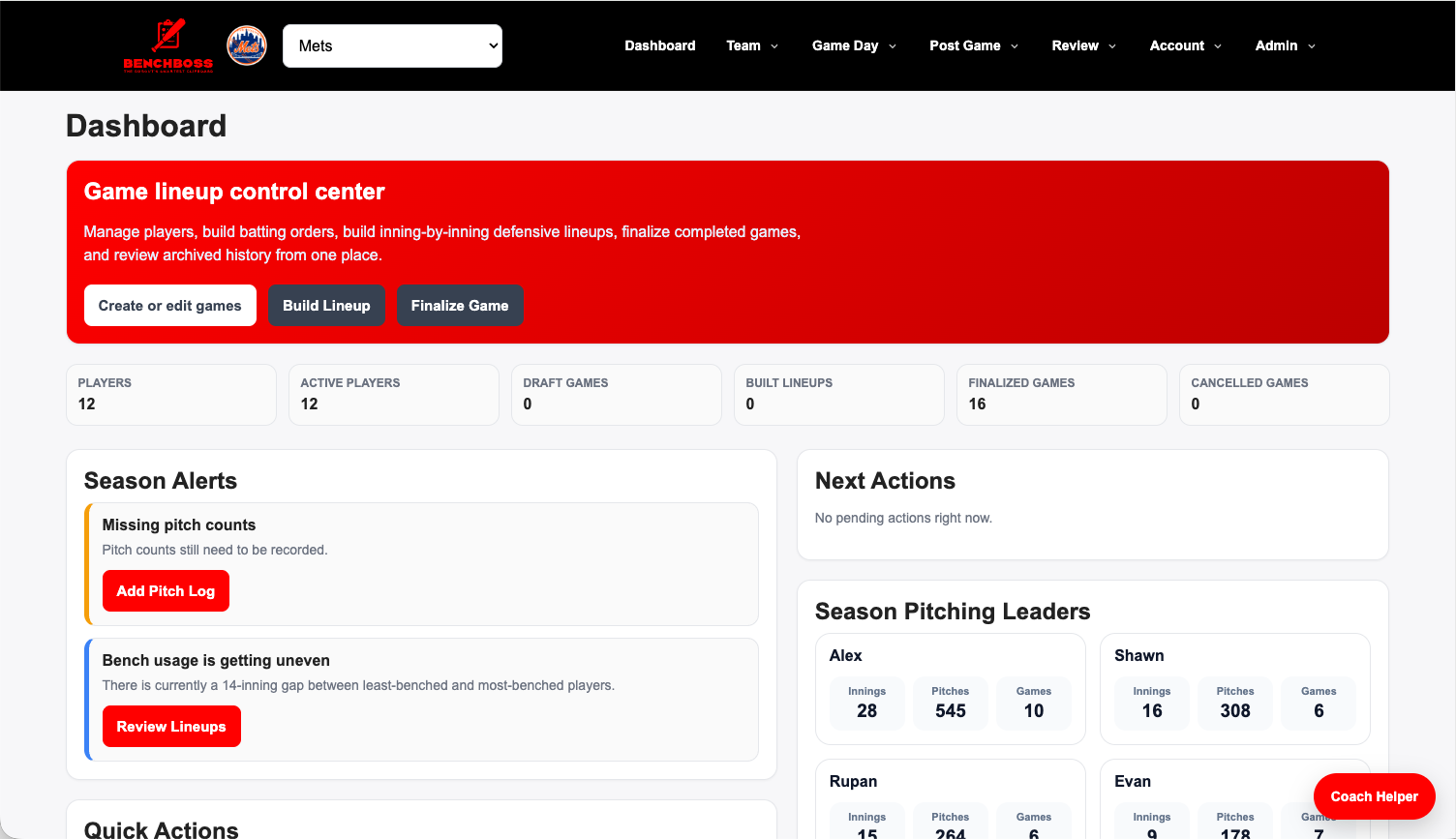Click Shawn's Innings value 16
1456x839 pixels.
click(1152, 711)
